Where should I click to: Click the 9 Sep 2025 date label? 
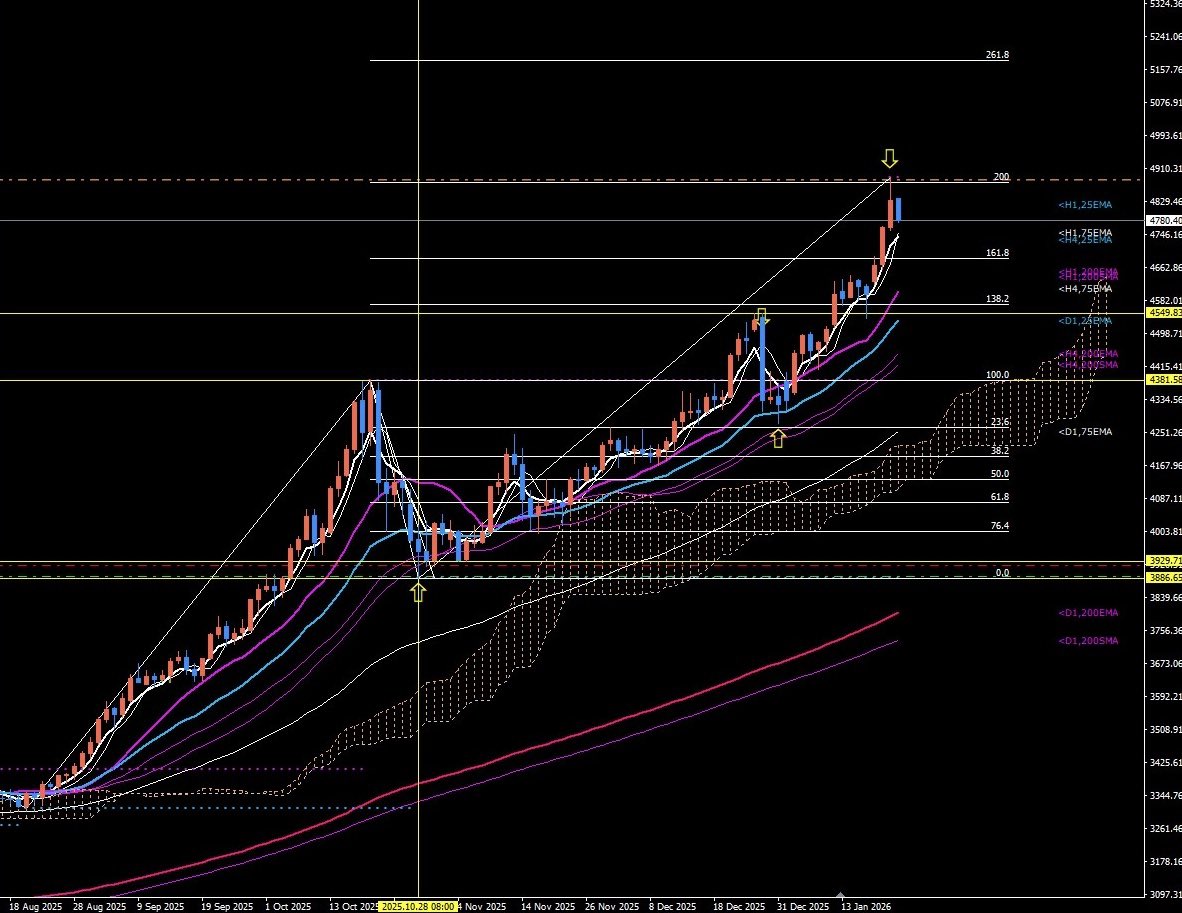(161, 907)
